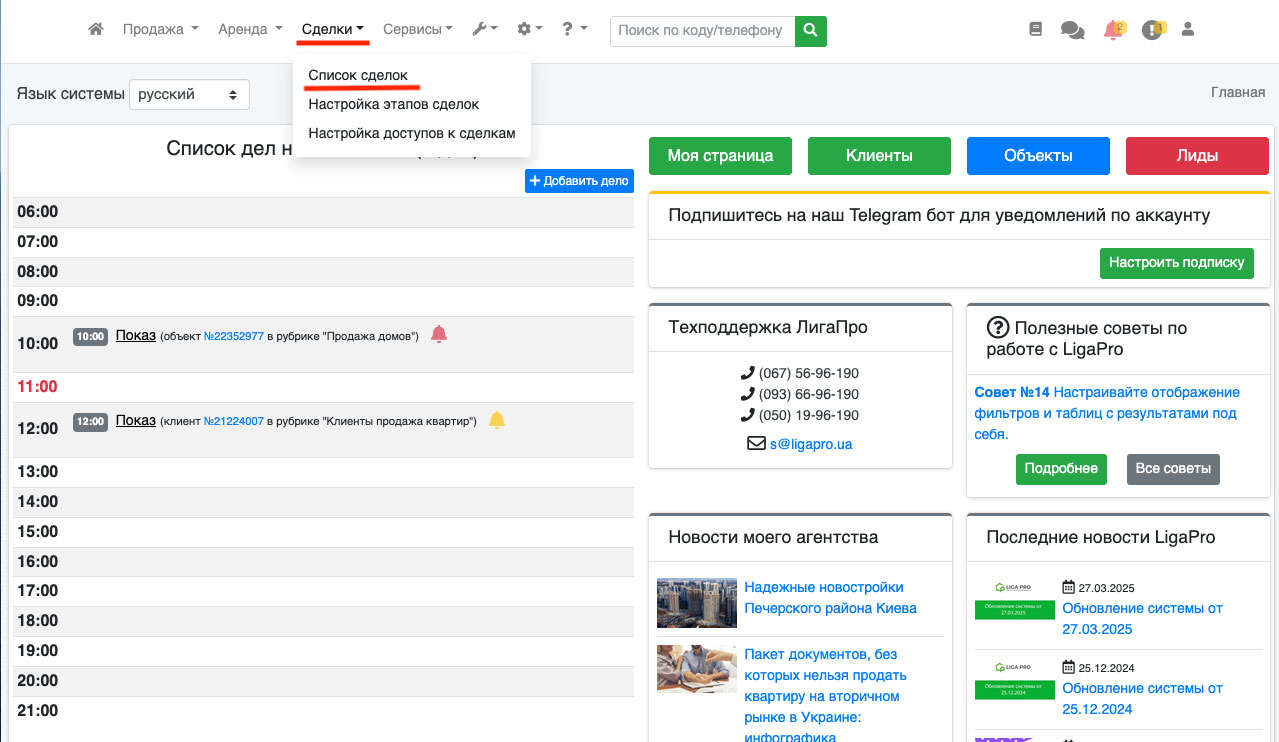Click the home icon in navbar
1279x742 pixels.
click(96, 30)
